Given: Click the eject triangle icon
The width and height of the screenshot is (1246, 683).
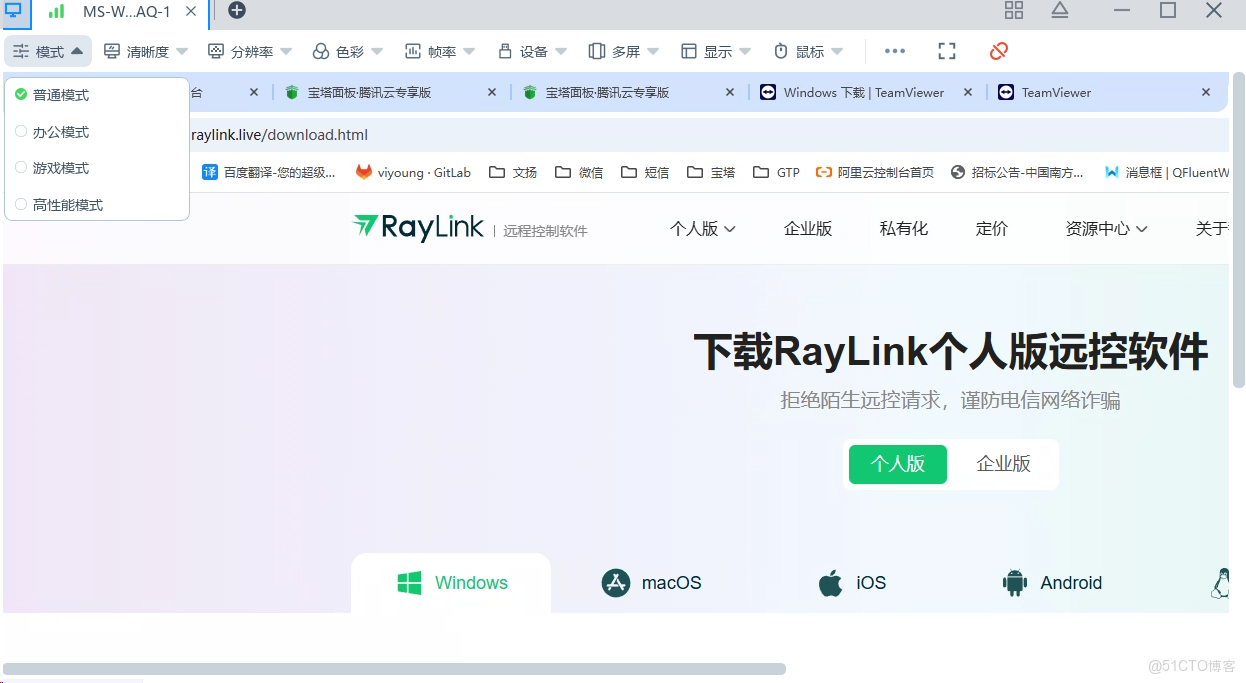Looking at the screenshot, I should pyautogui.click(x=1060, y=10).
